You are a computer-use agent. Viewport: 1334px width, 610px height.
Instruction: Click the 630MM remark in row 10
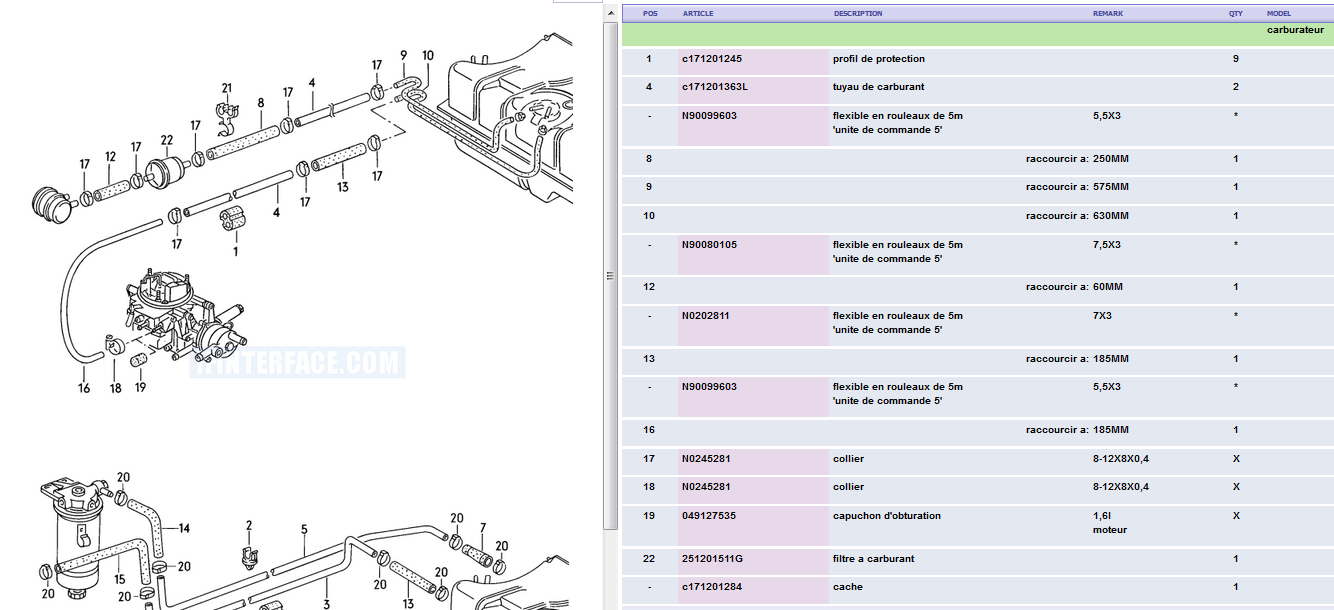(1111, 216)
